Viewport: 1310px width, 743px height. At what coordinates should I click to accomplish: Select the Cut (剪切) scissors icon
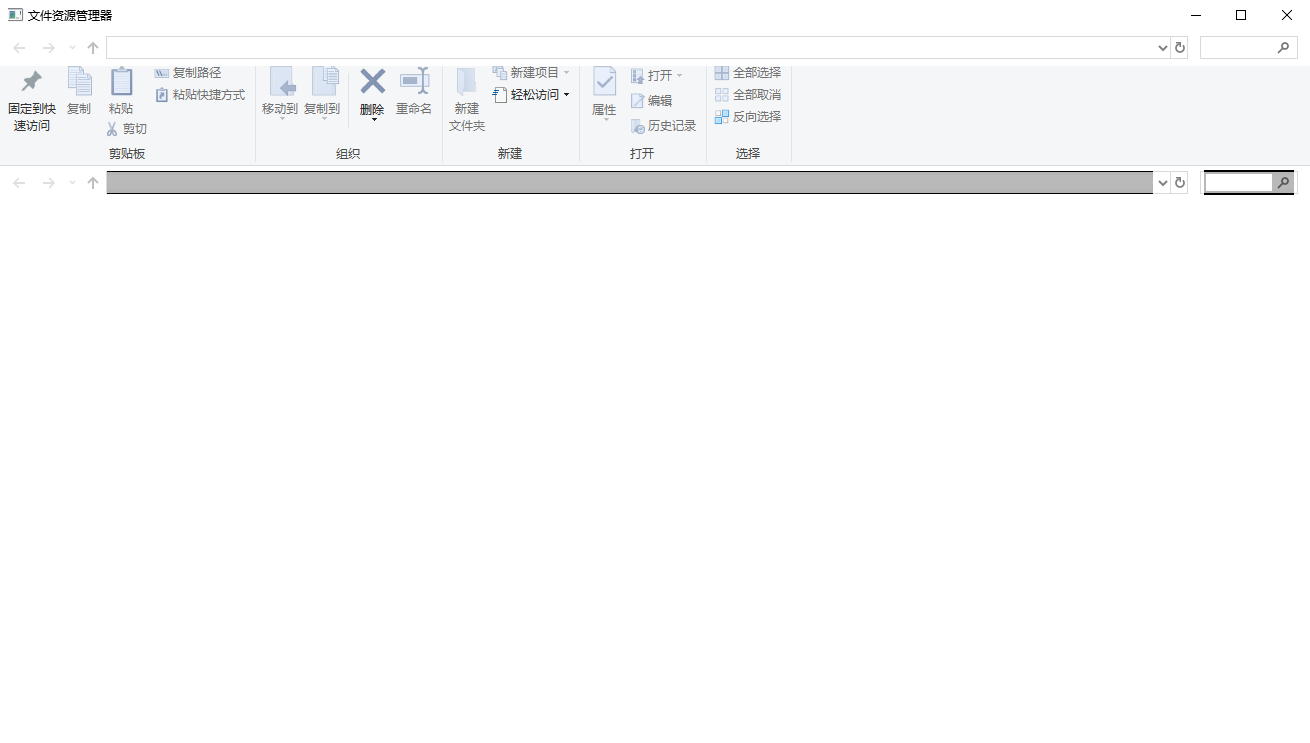112,129
